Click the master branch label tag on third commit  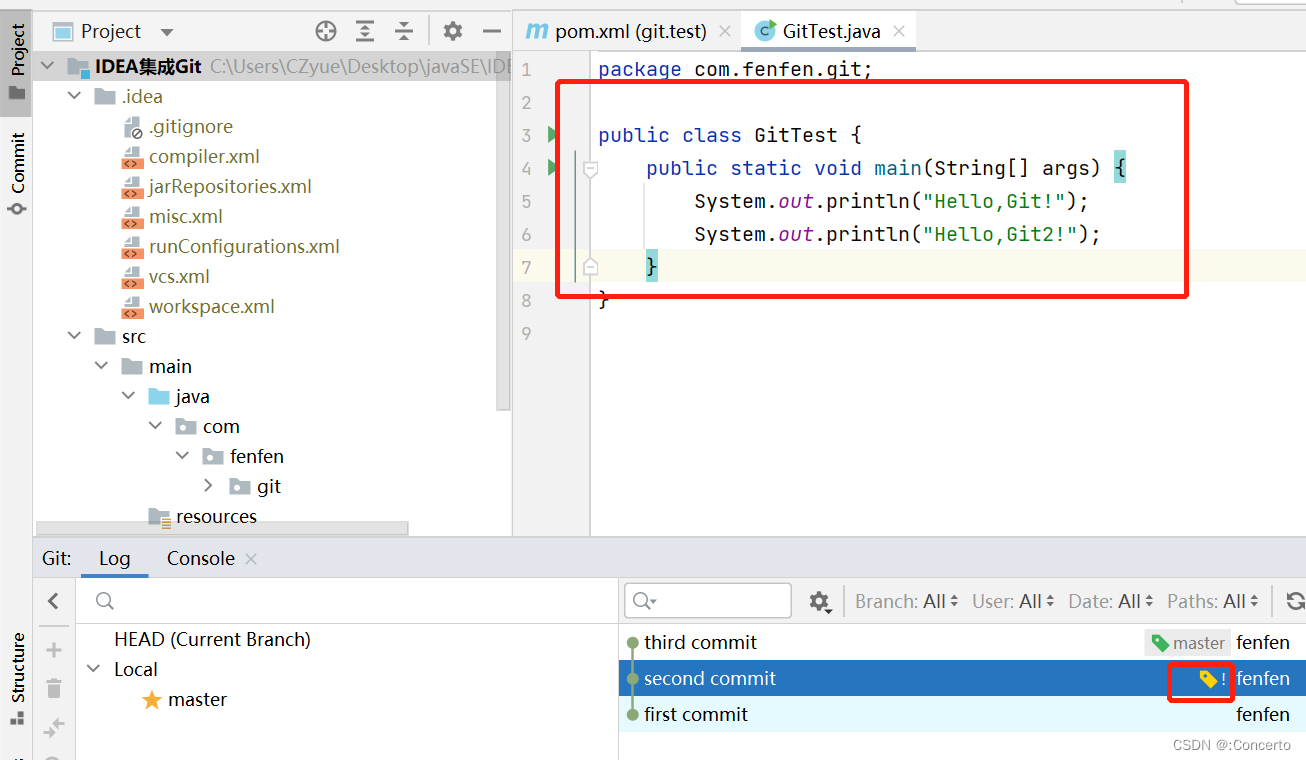click(x=1188, y=643)
